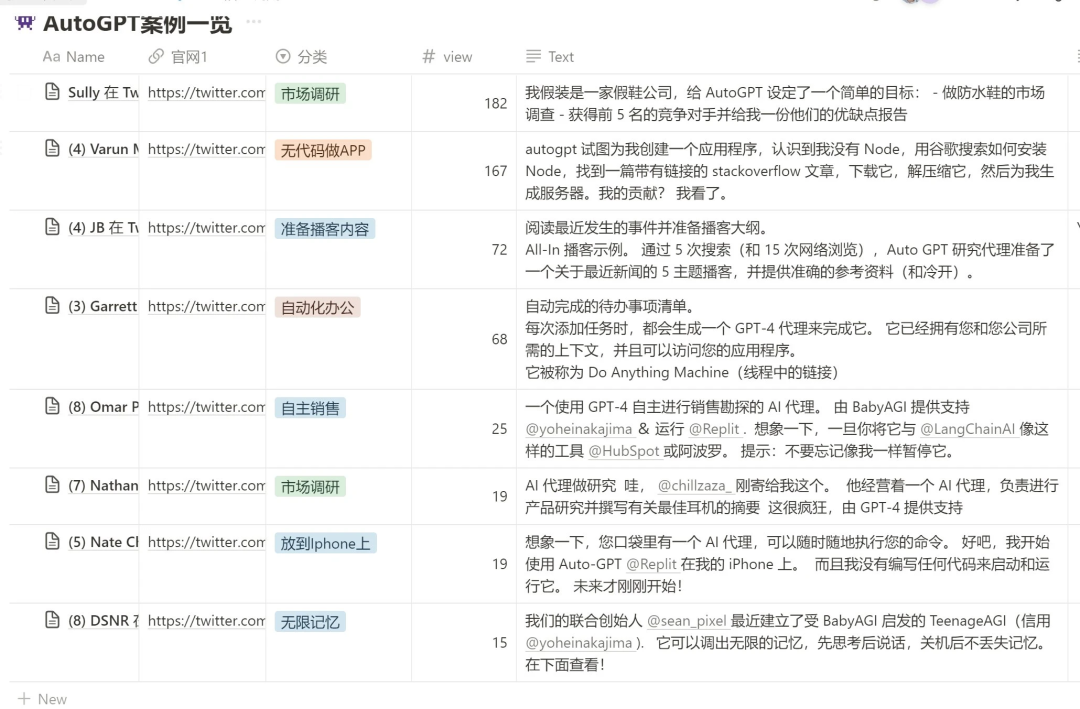Open Twitter link in DSNR row
Screen dimensions: 1080x709
coord(207,621)
